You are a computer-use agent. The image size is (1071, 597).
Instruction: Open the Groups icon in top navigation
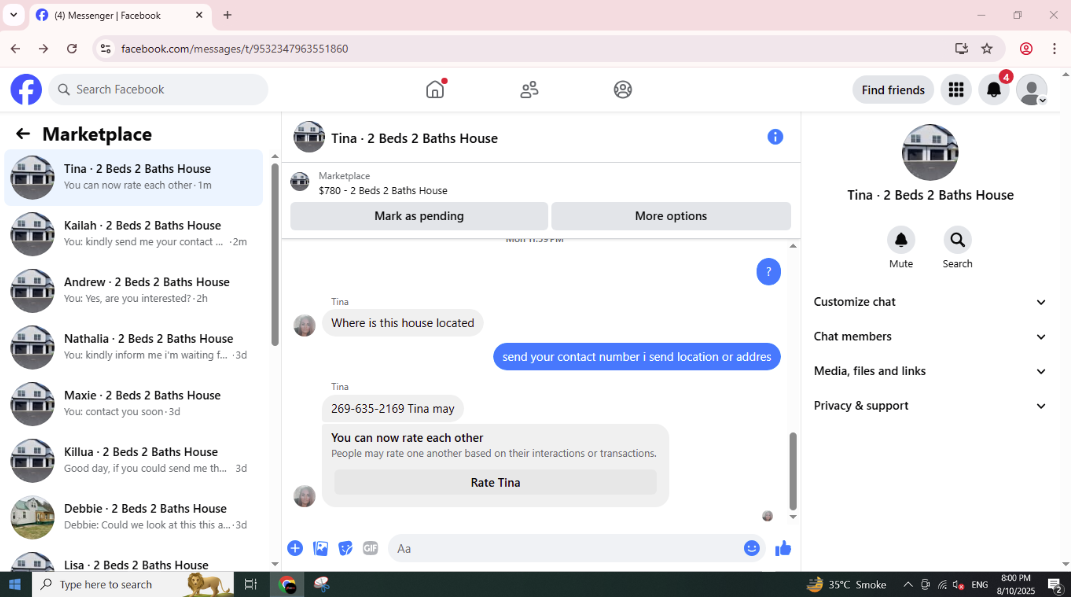coord(622,89)
